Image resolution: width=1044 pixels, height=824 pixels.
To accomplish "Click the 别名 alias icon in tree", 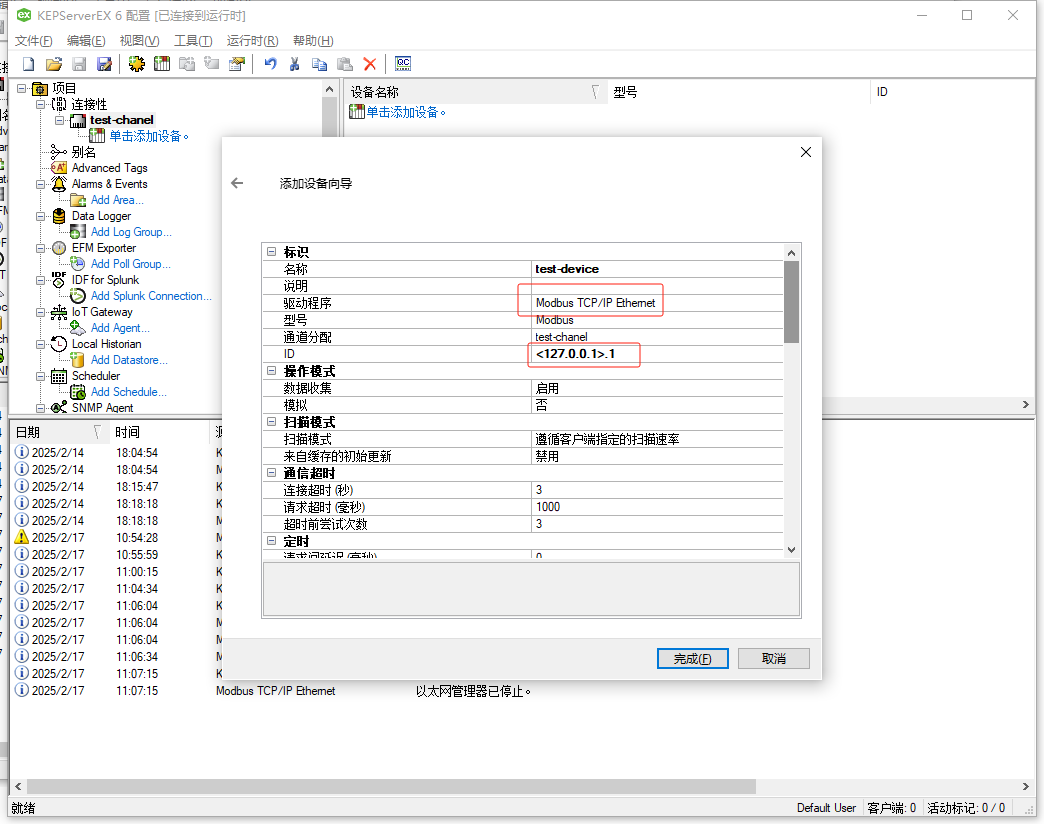I will (x=59, y=152).
